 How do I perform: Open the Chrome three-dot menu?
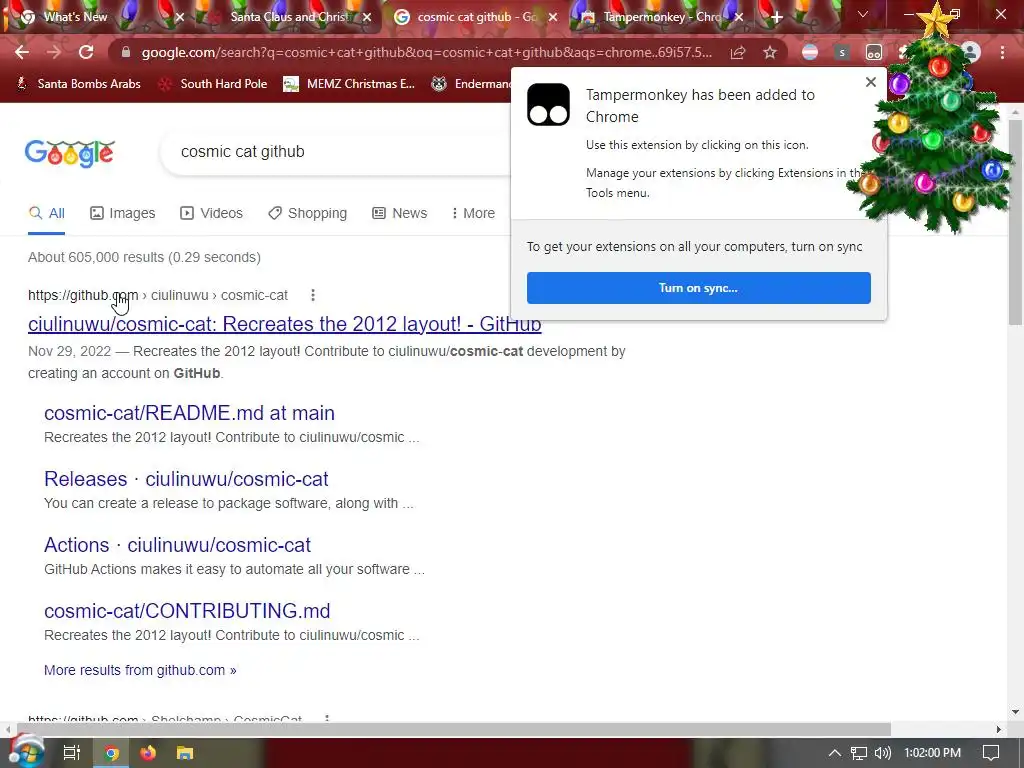click(x=1002, y=52)
